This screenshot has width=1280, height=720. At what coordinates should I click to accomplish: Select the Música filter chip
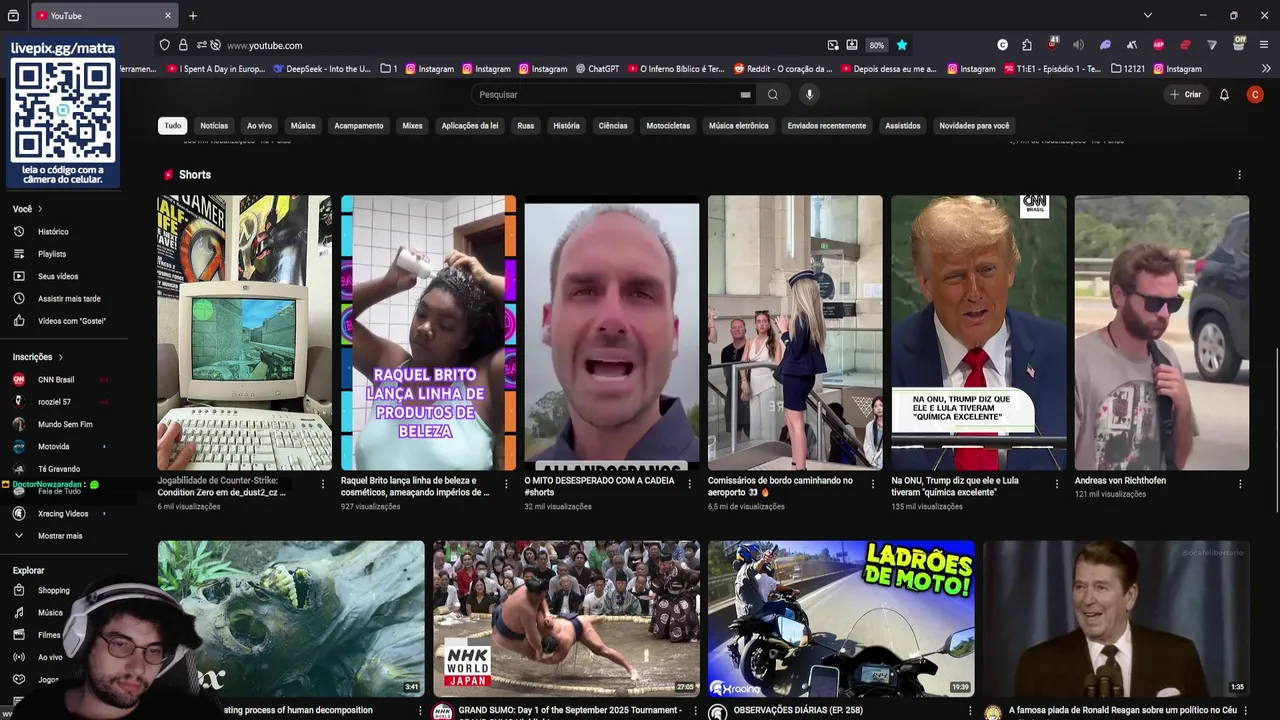tap(303, 126)
